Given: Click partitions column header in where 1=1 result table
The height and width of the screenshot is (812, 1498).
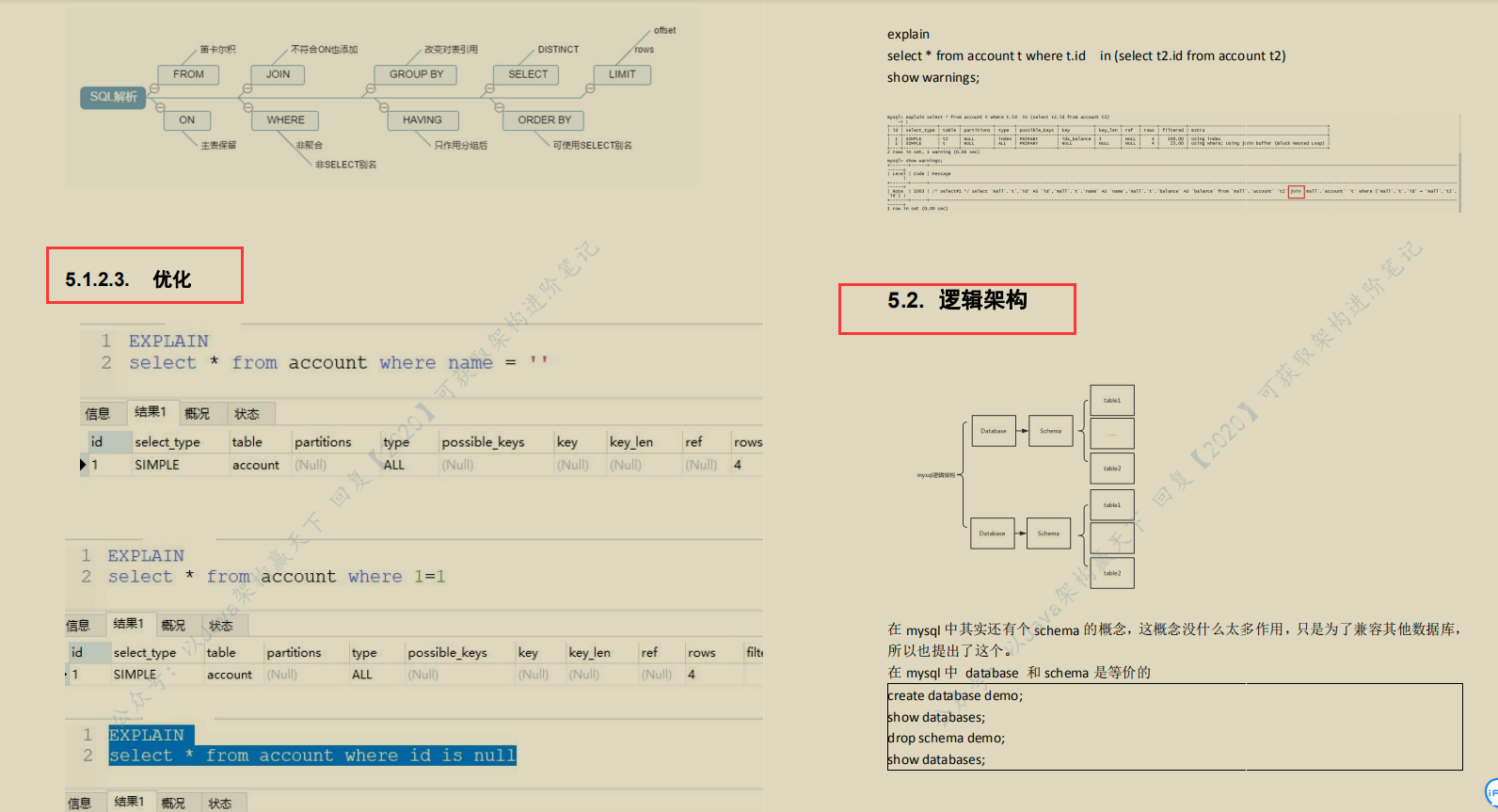Looking at the screenshot, I should point(294,653).
